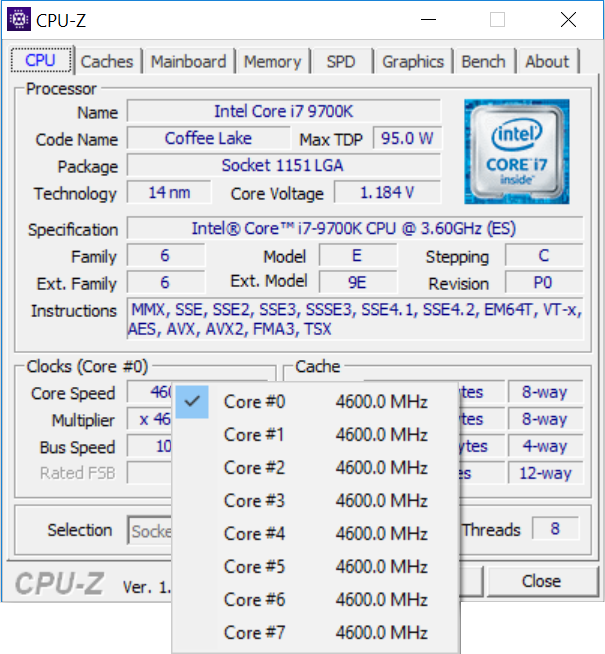Select the CPU tab

40,60
